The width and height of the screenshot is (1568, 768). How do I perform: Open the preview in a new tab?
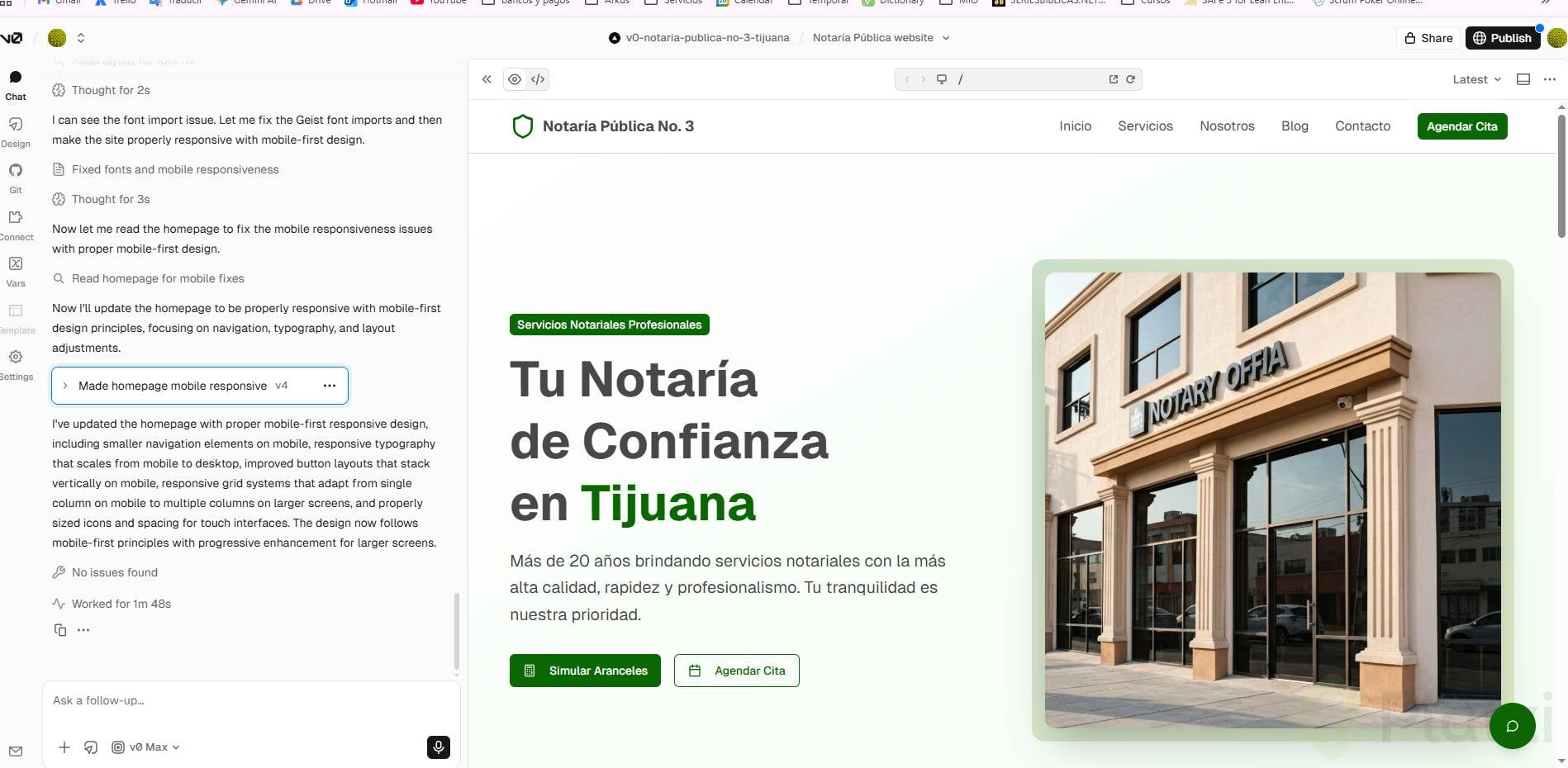pos(1114,79)
